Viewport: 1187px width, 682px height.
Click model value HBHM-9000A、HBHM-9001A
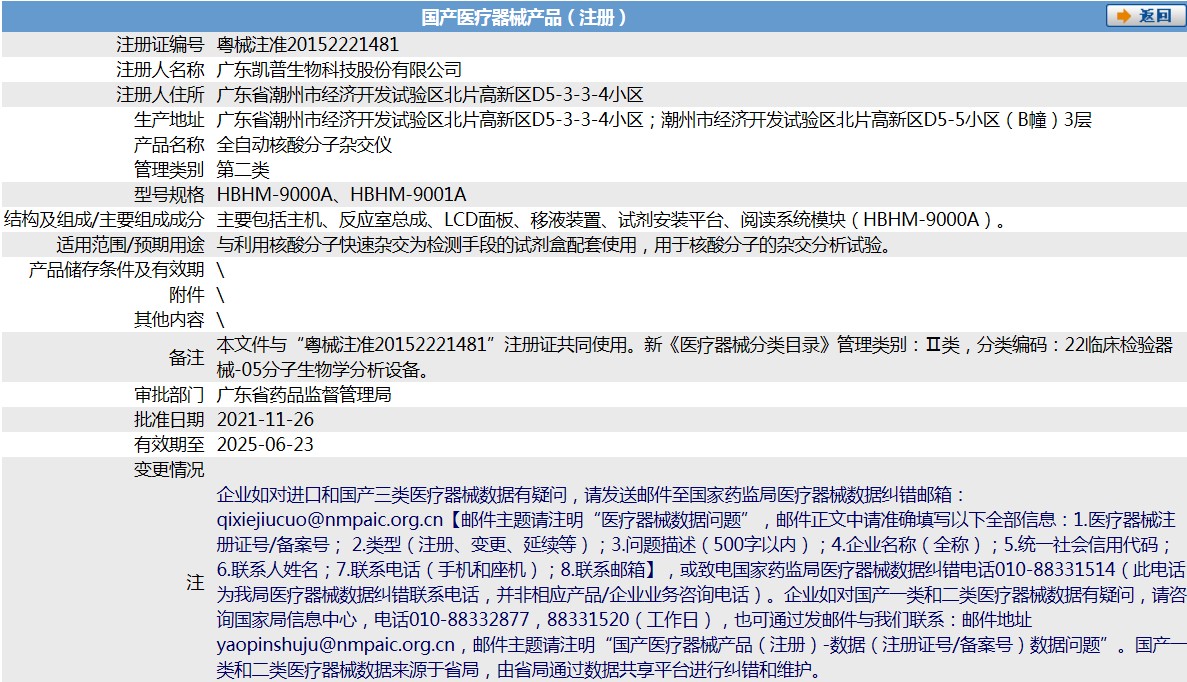pyautogui.click(x=341, y=195)
